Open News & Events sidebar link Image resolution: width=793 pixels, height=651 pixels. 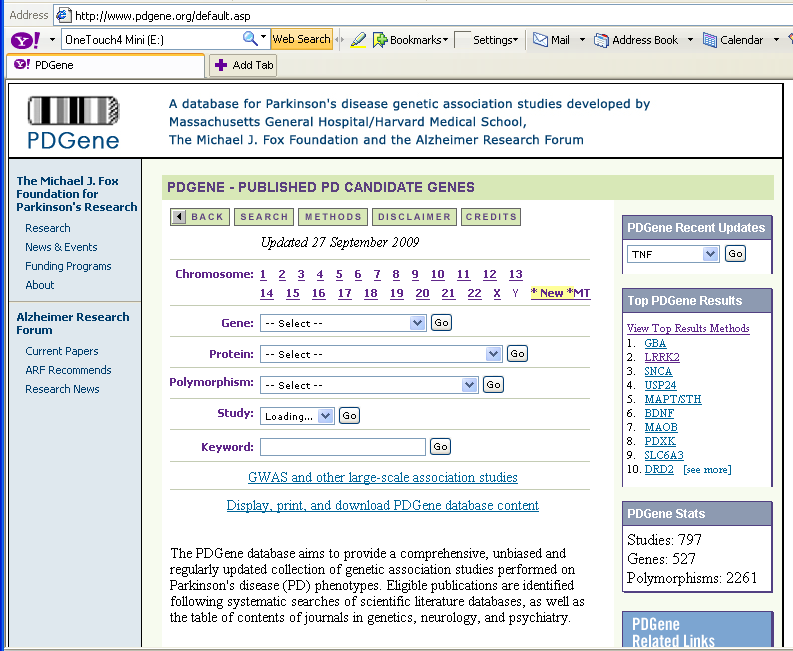pos(61,247)
